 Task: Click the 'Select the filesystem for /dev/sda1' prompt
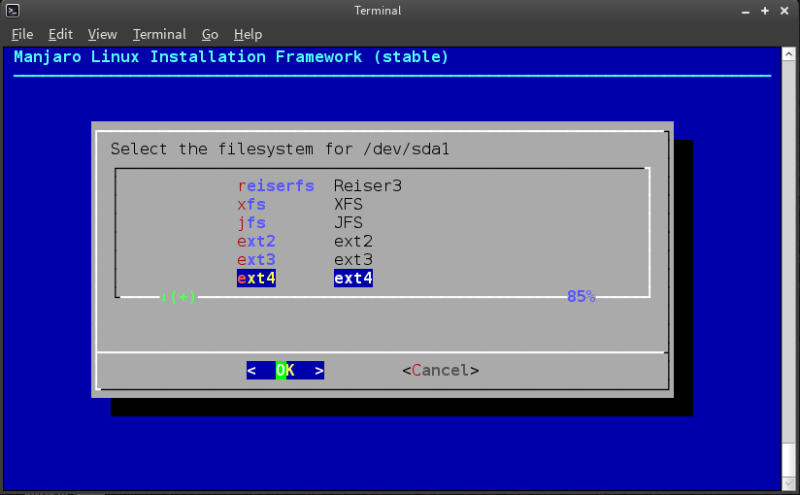pyautogui.click(x=280, y=149)
